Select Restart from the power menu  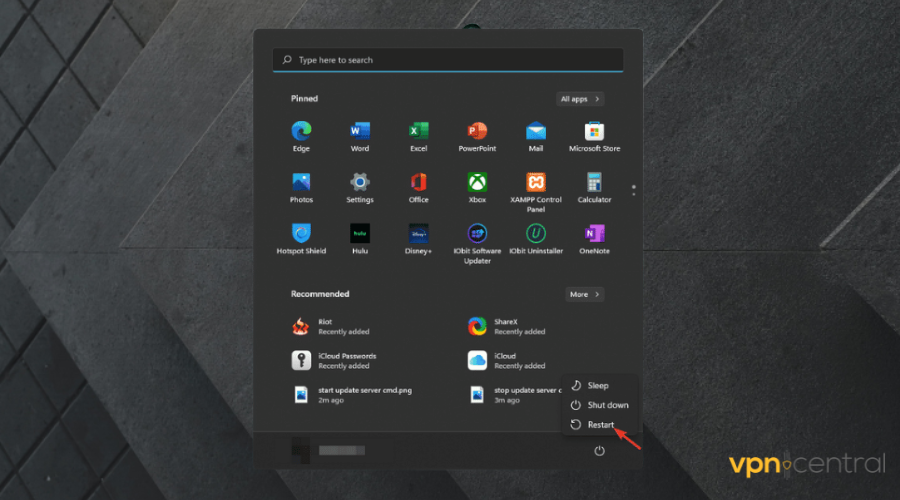click(x=599, y=425)
